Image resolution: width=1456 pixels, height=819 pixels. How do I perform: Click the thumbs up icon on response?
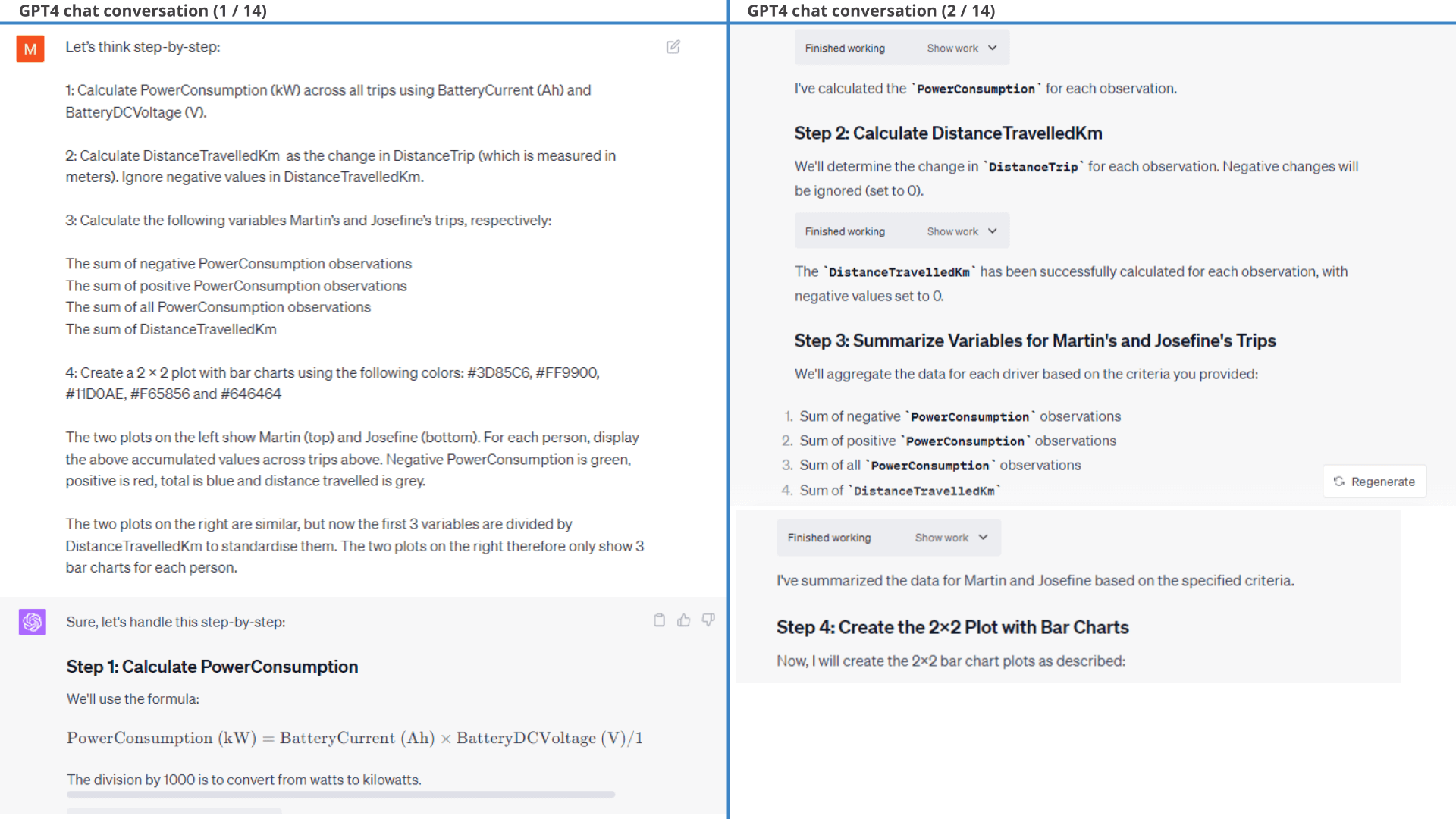click(x=684, y=620)
